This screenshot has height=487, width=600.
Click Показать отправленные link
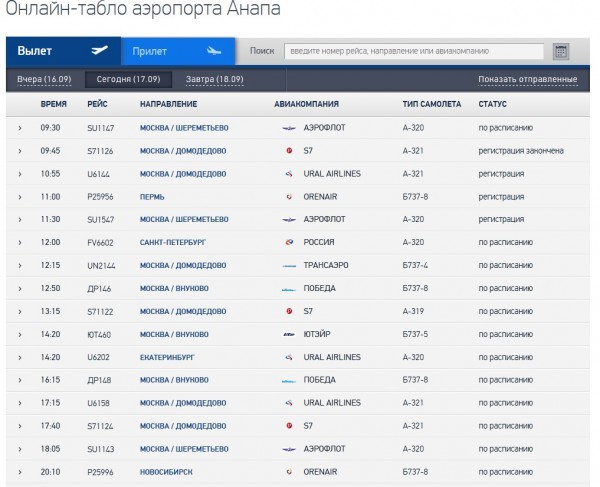[527, 80]
